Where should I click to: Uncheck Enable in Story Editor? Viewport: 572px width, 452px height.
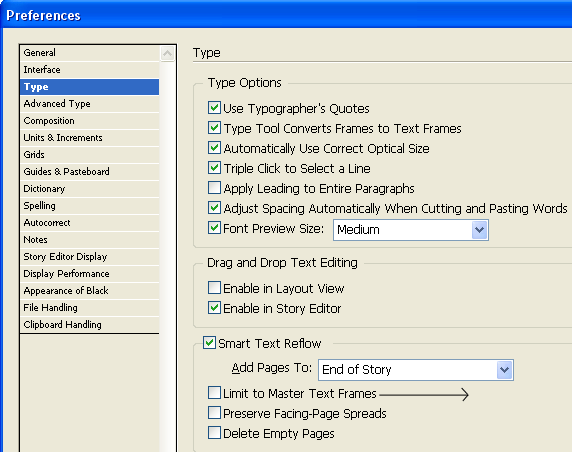click(214, 308)
